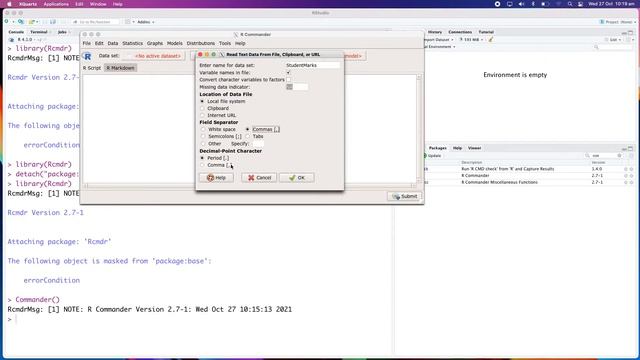Select 'Local file system' radio button

pyautogui.click(x=202, y=101)
